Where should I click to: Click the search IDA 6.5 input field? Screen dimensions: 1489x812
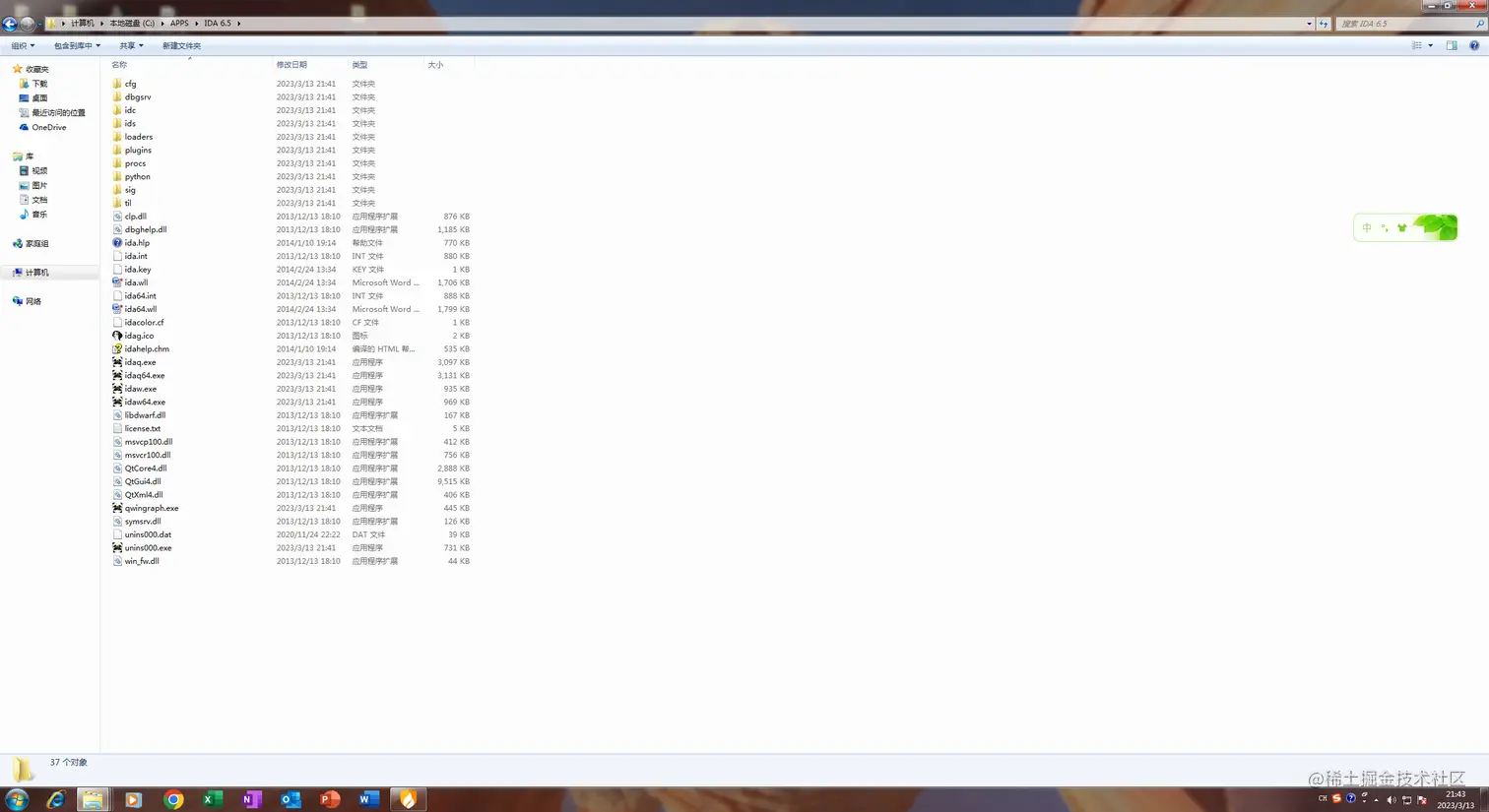pyautogui.click(x=1403, y=24)
